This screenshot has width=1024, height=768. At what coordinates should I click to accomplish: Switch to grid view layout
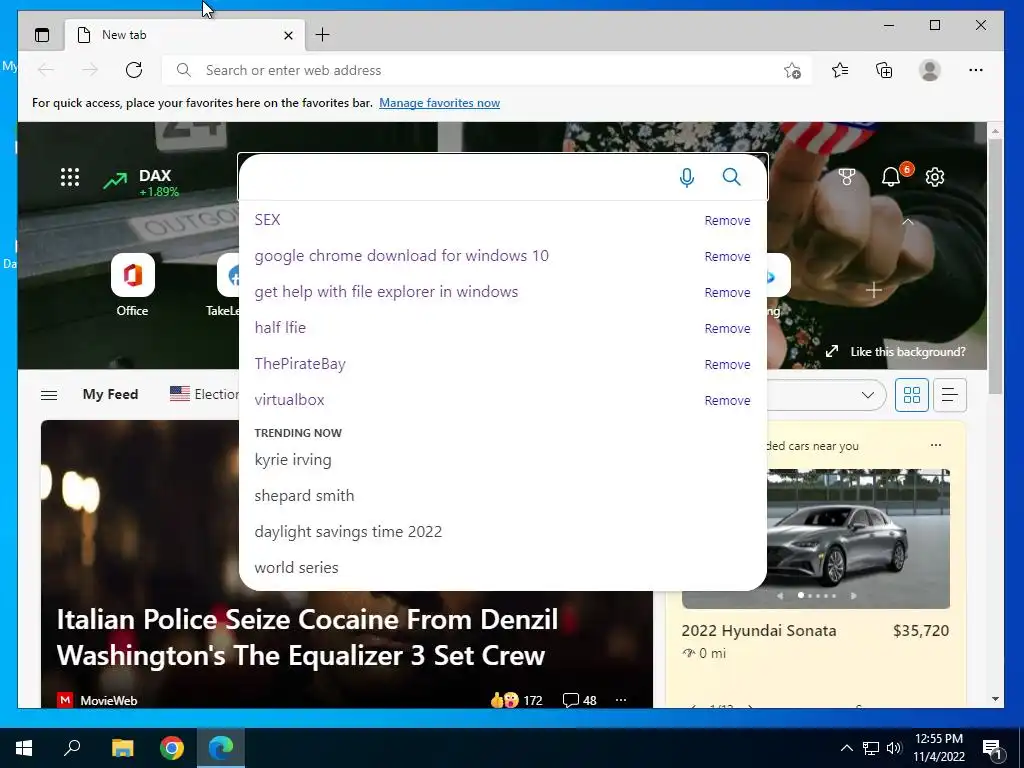pyautogui.click(x=912, y=394)
